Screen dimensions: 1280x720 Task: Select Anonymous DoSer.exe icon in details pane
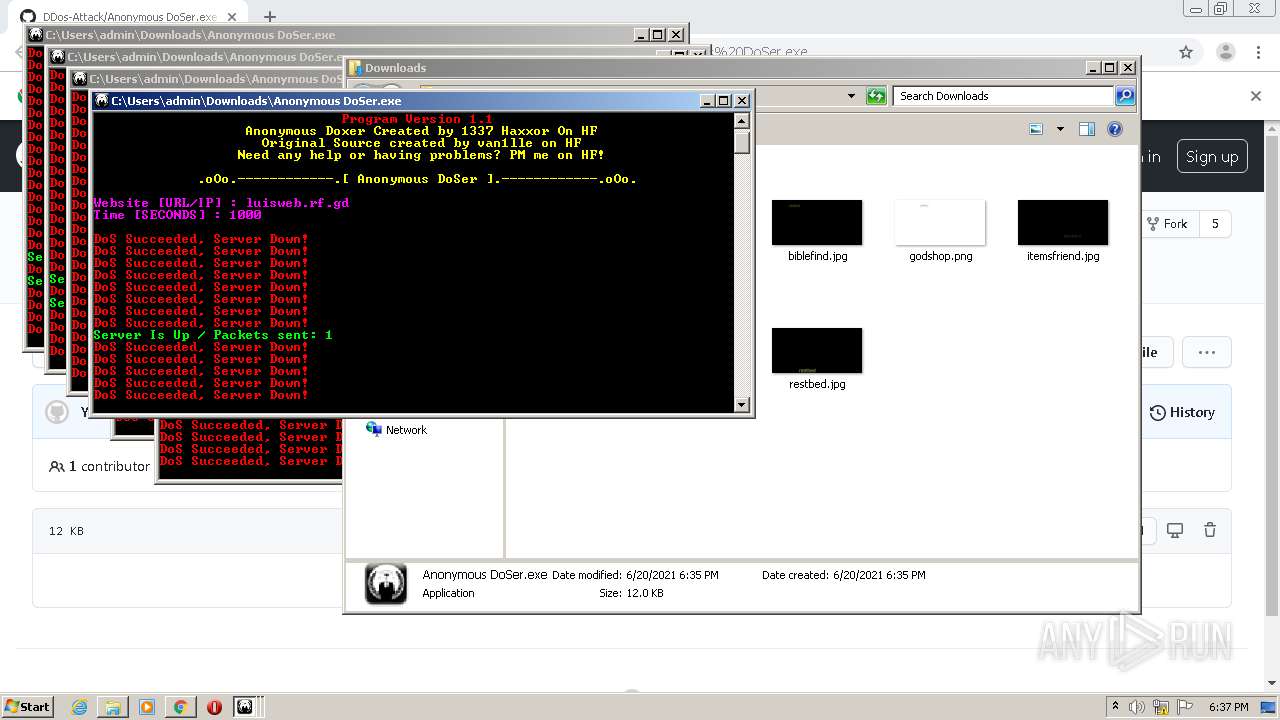[x=385, y=584]
